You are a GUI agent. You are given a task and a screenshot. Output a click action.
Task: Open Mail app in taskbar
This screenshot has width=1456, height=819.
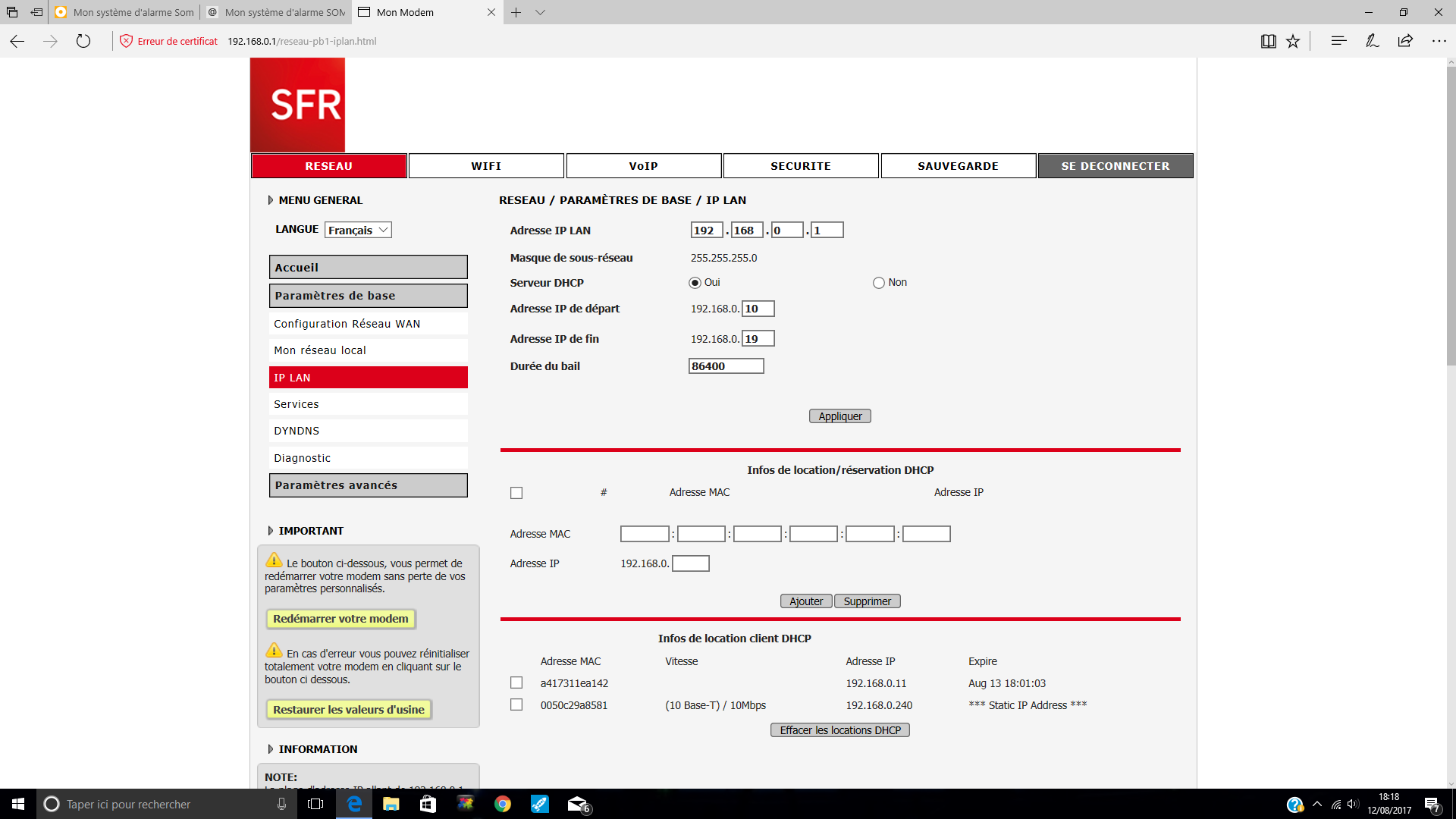coord(578,804)
